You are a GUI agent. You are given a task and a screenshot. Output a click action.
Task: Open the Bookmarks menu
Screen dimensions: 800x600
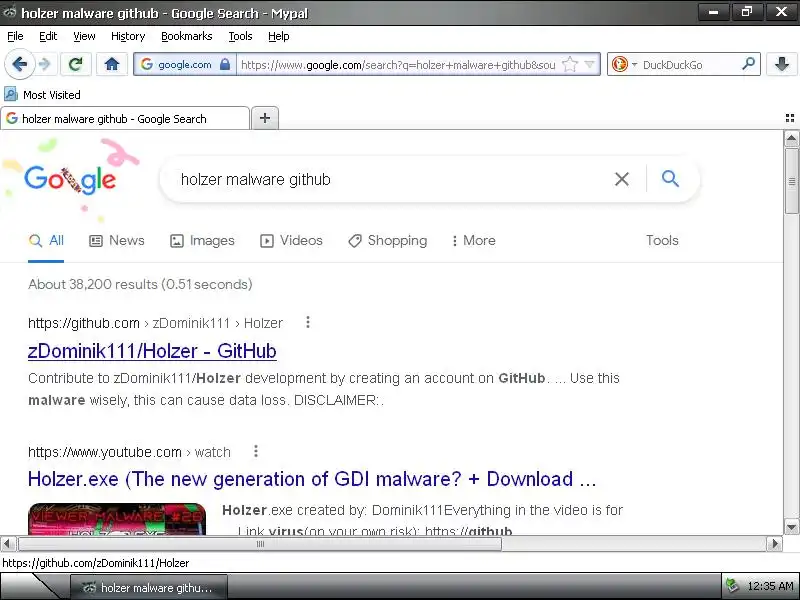(187, 36)
